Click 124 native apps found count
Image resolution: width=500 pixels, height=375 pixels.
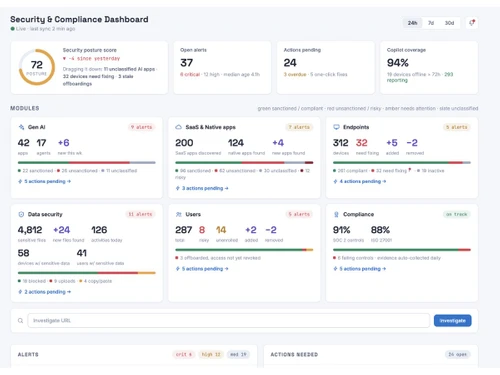point(236,143)
